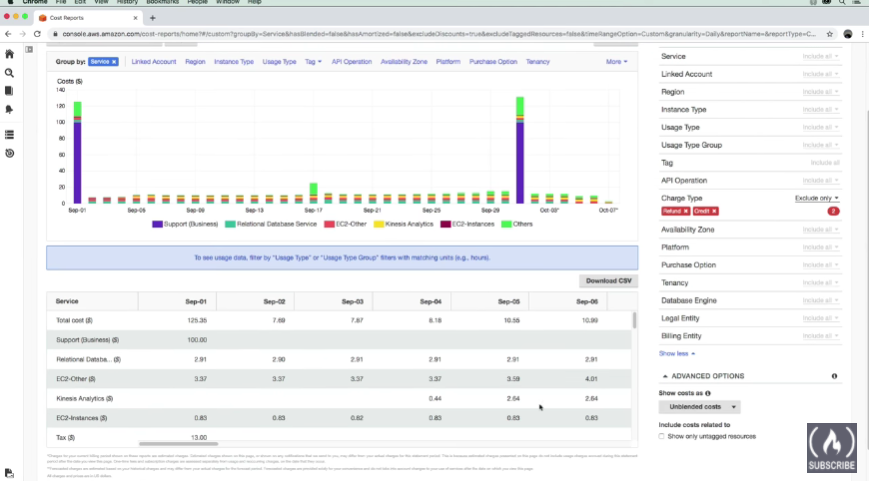Screen dimensions: 869x481
Task: Click the Support (Business) purple legend swatch
Action: 157,224
